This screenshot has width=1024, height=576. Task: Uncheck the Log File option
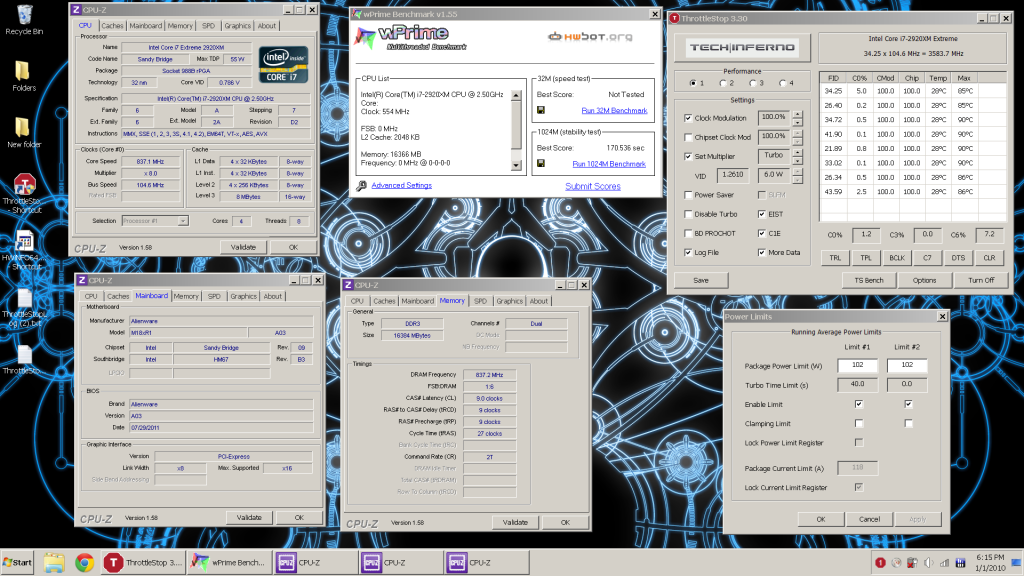pyautogui.click(x=688, y=253)
